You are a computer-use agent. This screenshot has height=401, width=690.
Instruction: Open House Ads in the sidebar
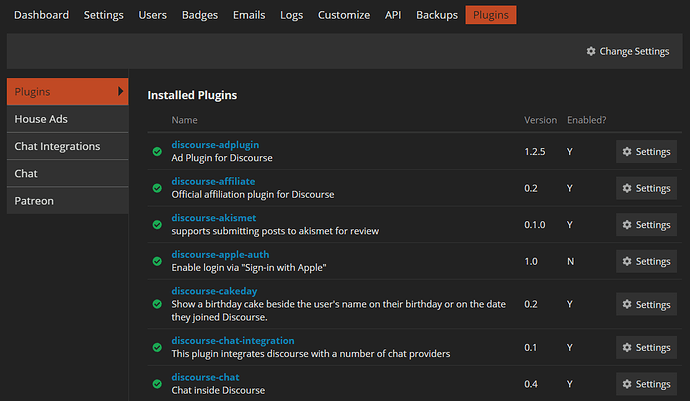click(67, 119)
